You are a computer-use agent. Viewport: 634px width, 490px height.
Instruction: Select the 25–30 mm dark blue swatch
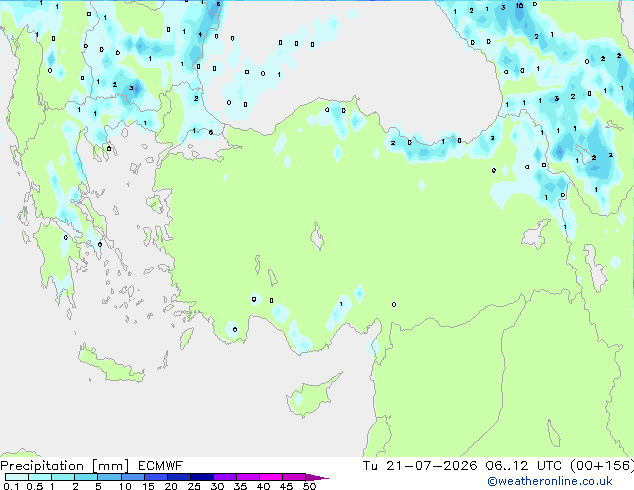pyautogui.click(x=202, y=477)
